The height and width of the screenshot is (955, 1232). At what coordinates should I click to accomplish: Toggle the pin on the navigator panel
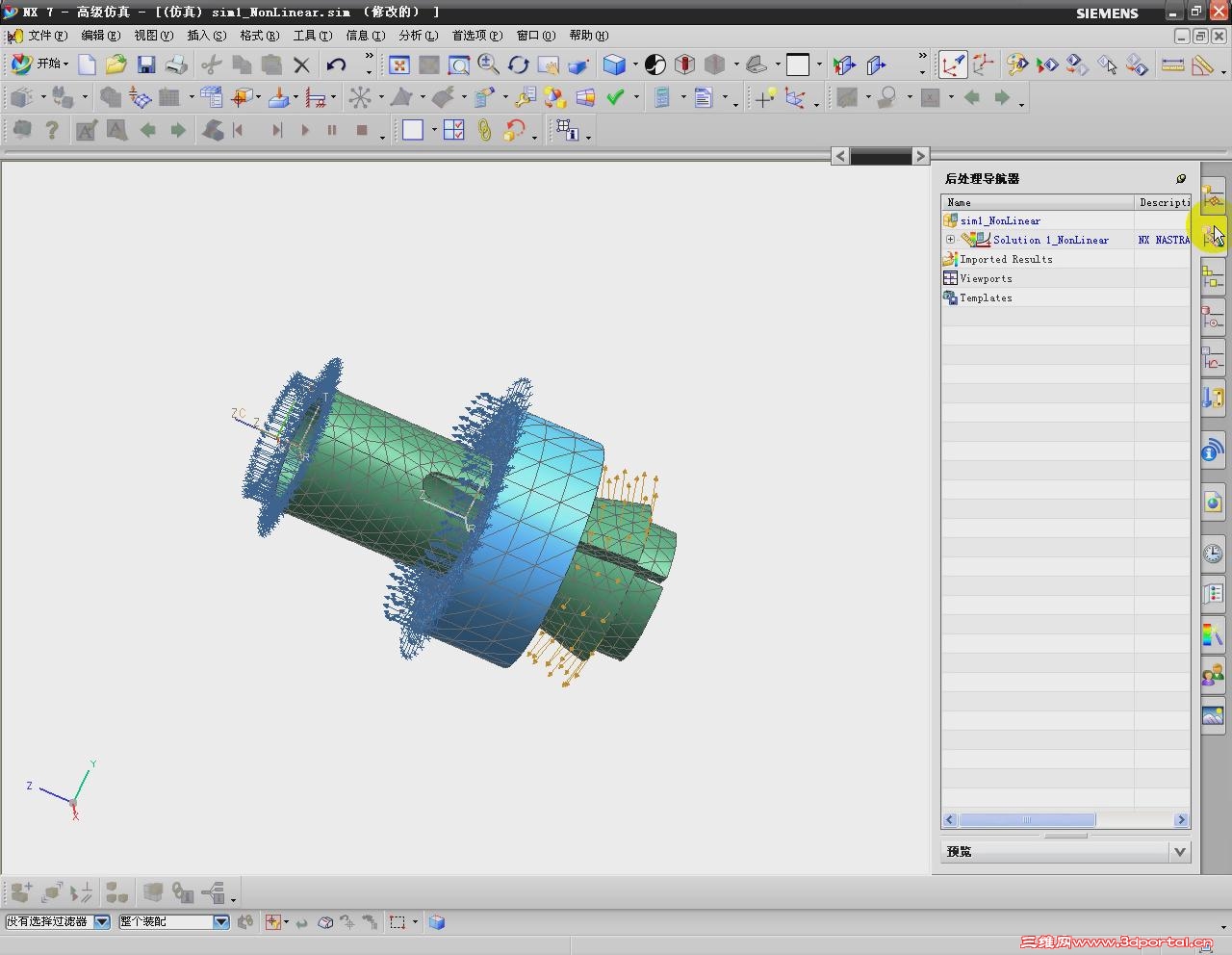(1181, 178)
